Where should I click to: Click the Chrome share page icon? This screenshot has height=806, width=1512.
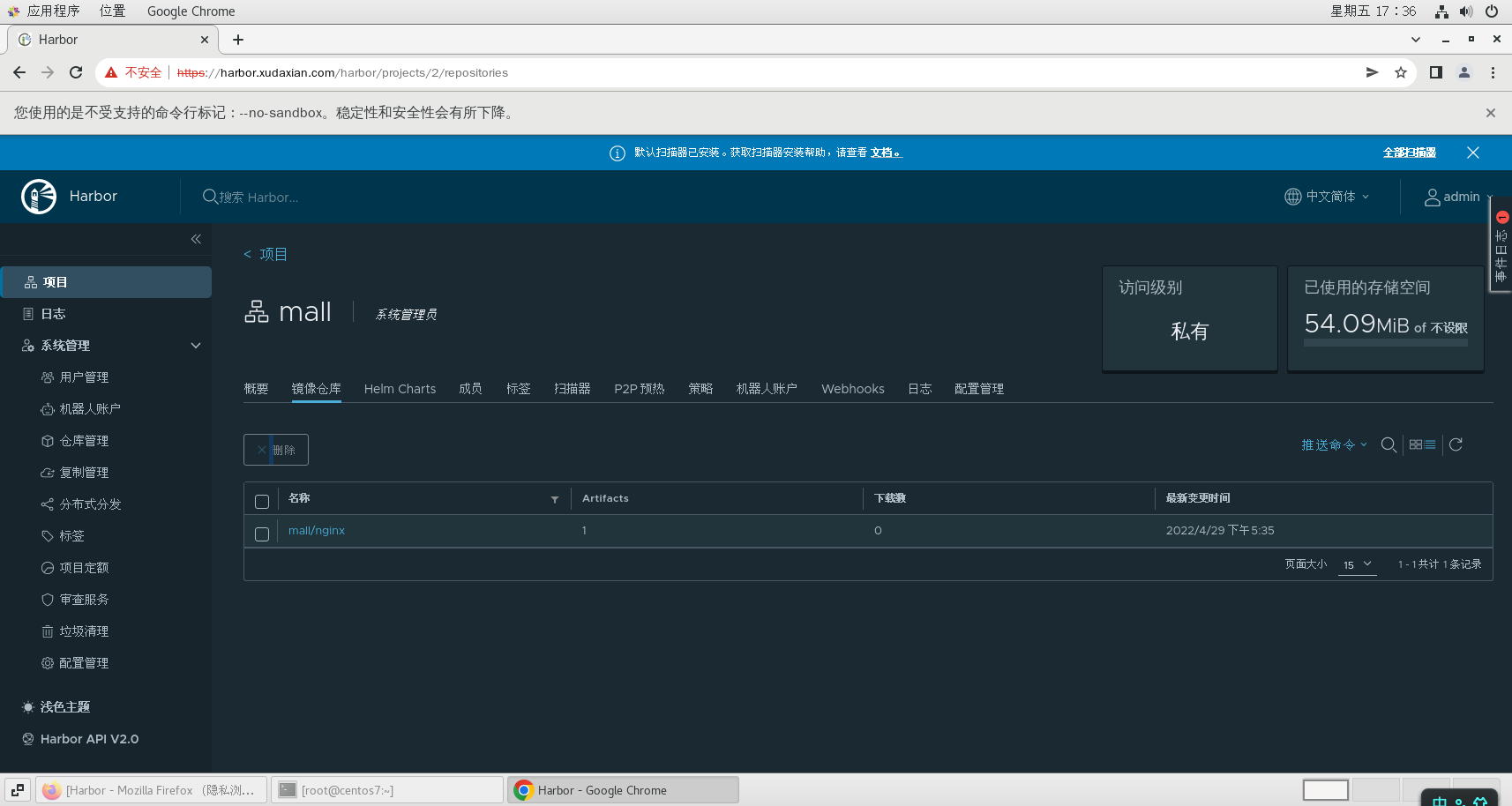pos(1373,73)
